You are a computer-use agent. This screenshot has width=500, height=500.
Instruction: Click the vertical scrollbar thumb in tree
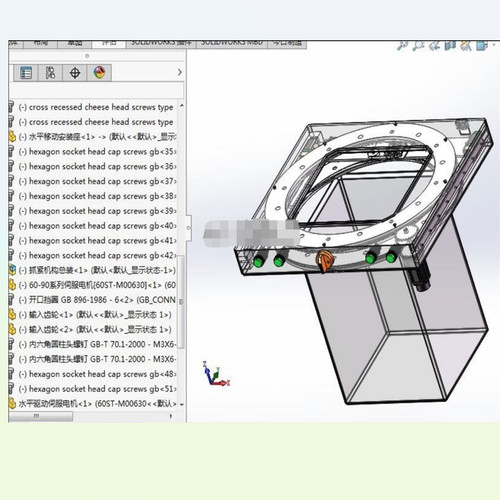pyautogui.click(x=181, y=302)
